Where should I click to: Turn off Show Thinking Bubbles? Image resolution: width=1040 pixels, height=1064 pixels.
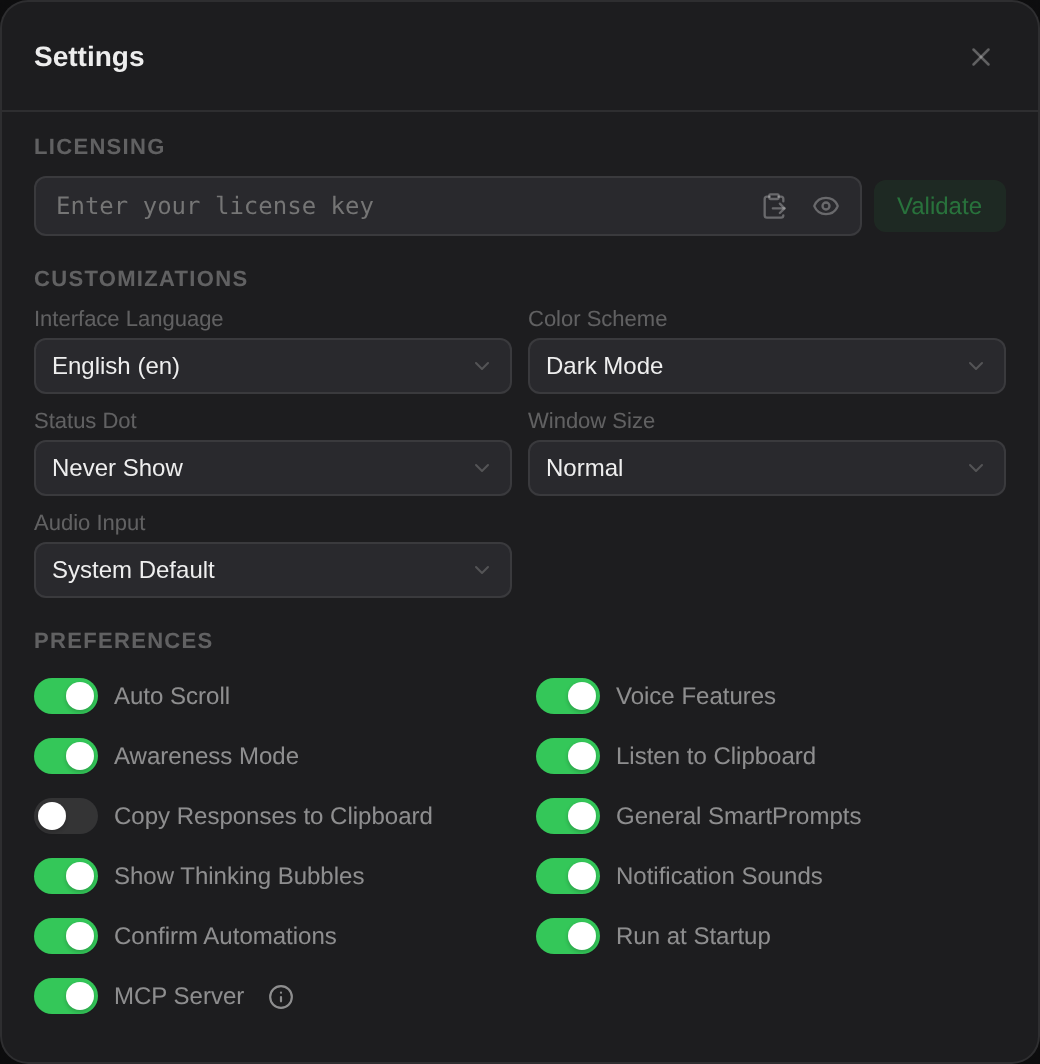tap(66, 876)
